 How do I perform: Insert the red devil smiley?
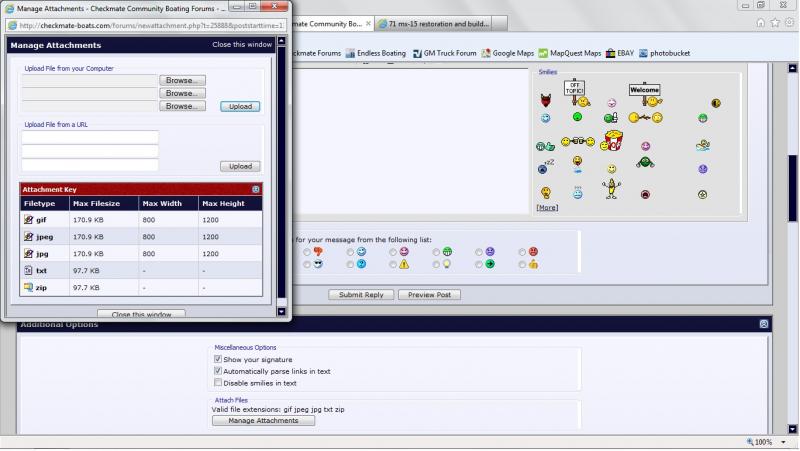pos(546,102)
